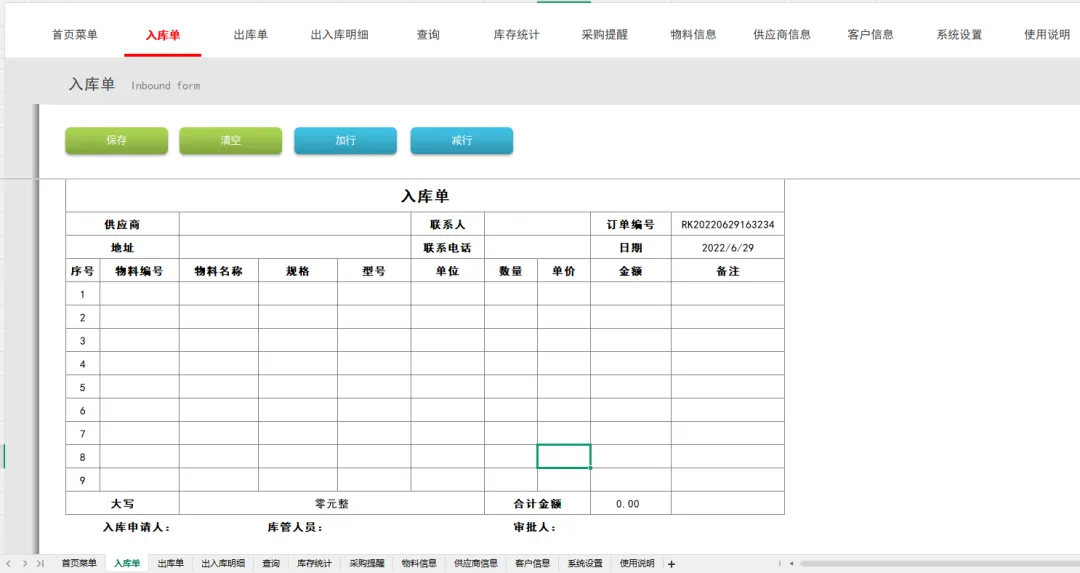Switch to the 出入库明细 sheet tab

[x=223, y=563]
